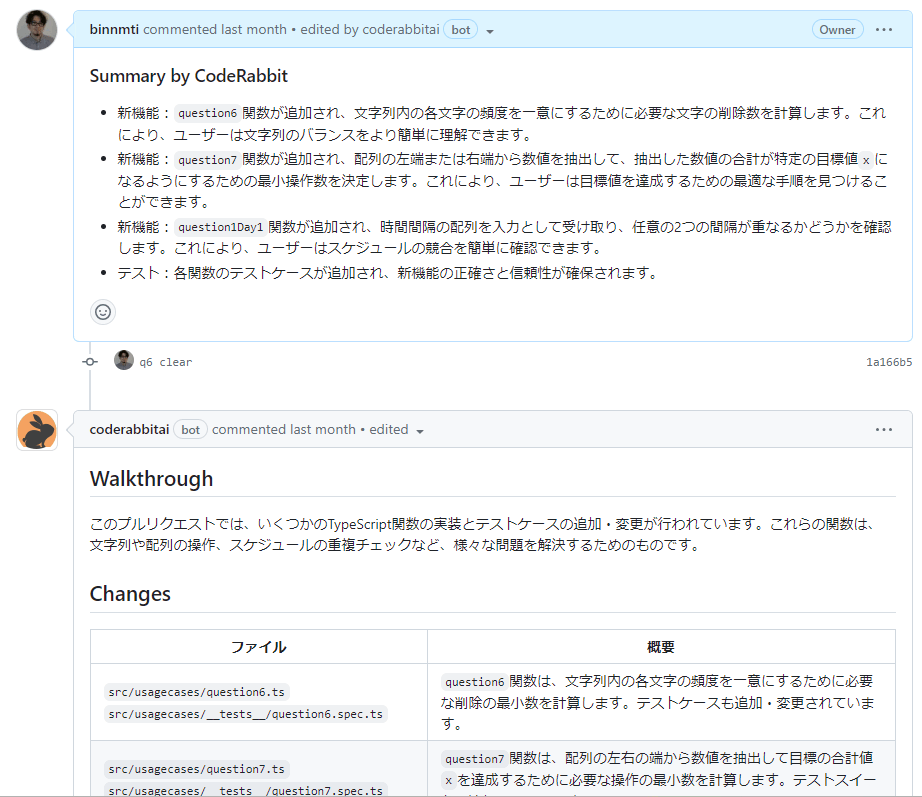Expand the edited dropdown on coderabbitai's comment
Viewport: 922px width, 797px height.
click(x=420, y=432)
